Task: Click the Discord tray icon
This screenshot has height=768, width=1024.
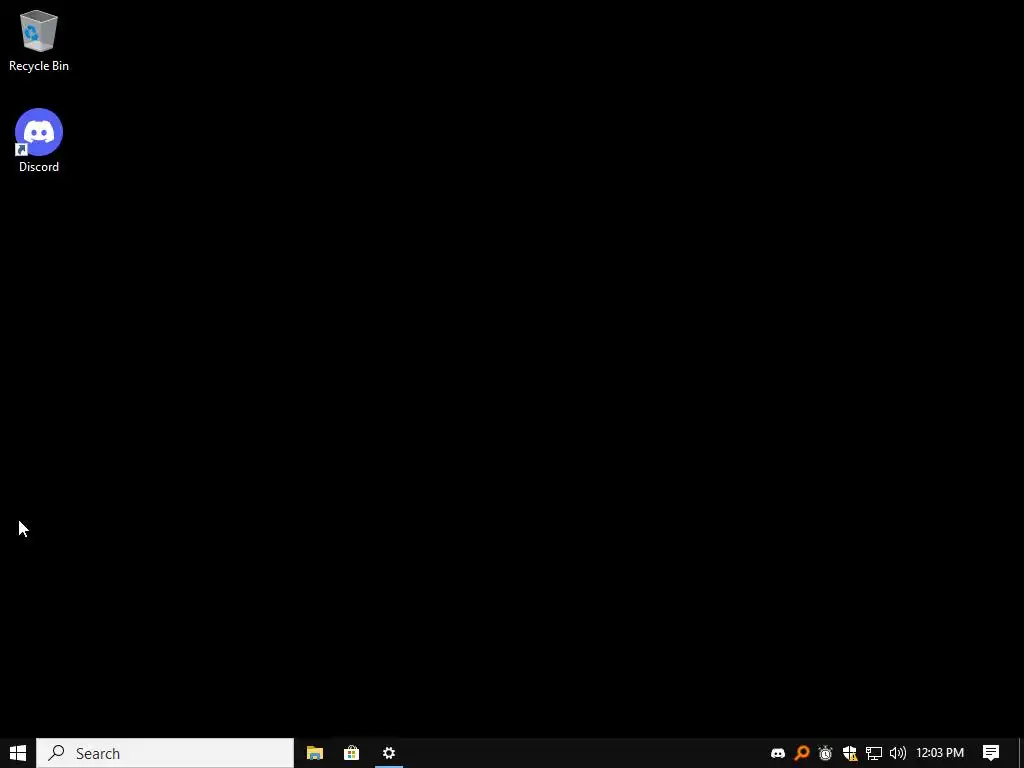Action: pyautogui.click(x=778, y=753)
